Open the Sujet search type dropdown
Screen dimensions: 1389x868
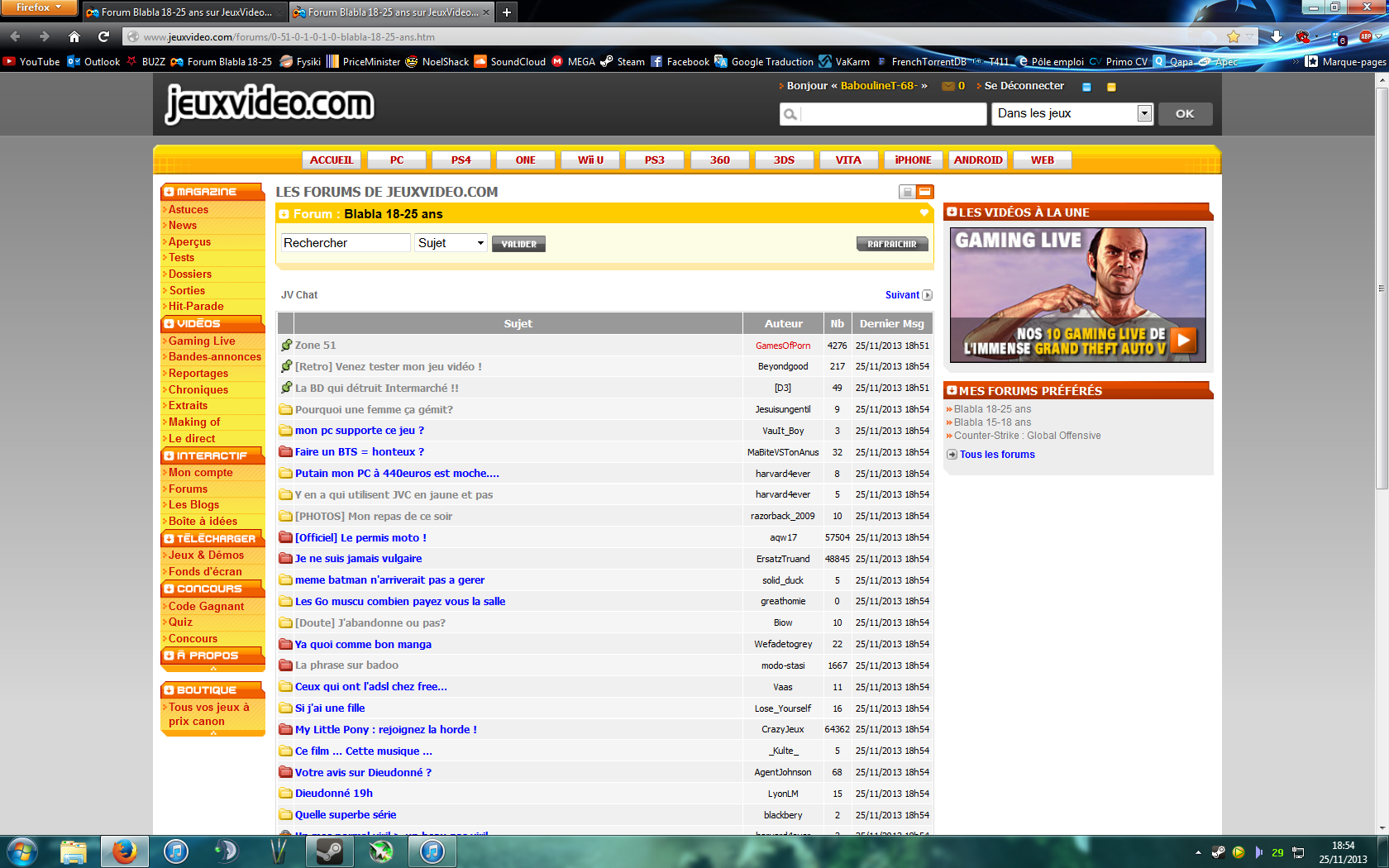pyautogui.click(x=451, y=242)
